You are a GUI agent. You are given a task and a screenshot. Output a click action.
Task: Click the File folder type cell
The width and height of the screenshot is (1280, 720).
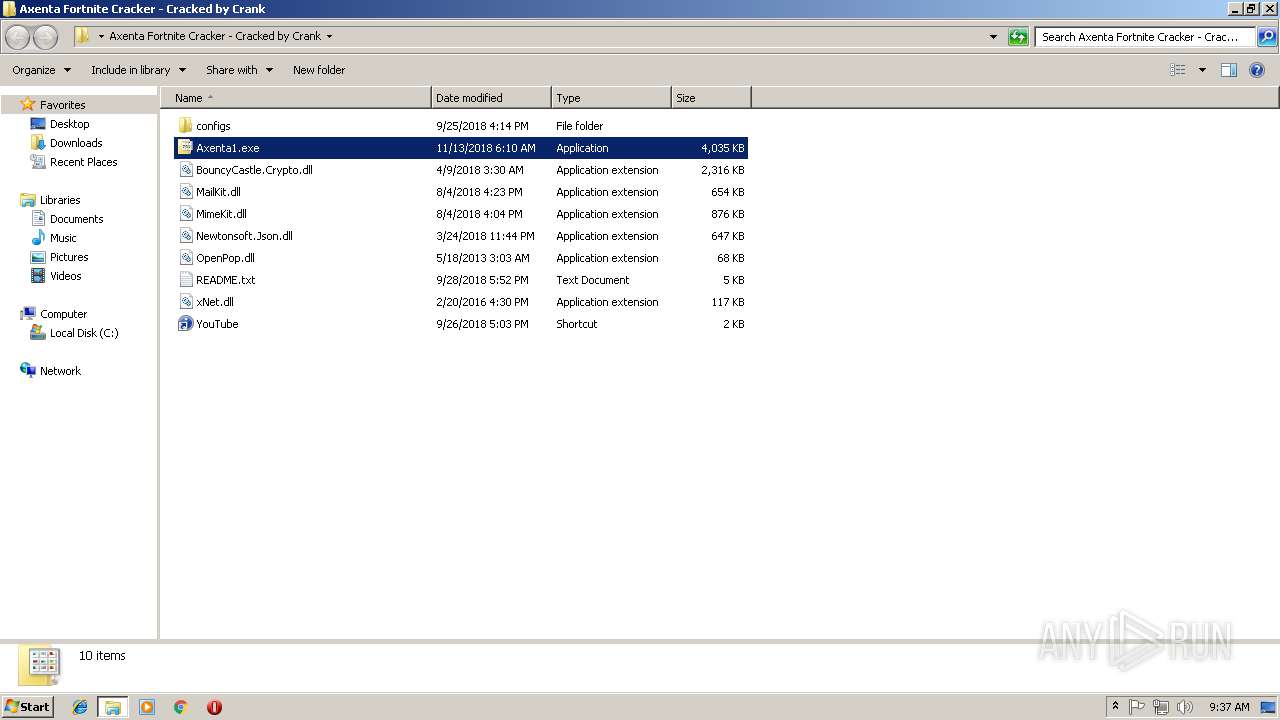580,126
